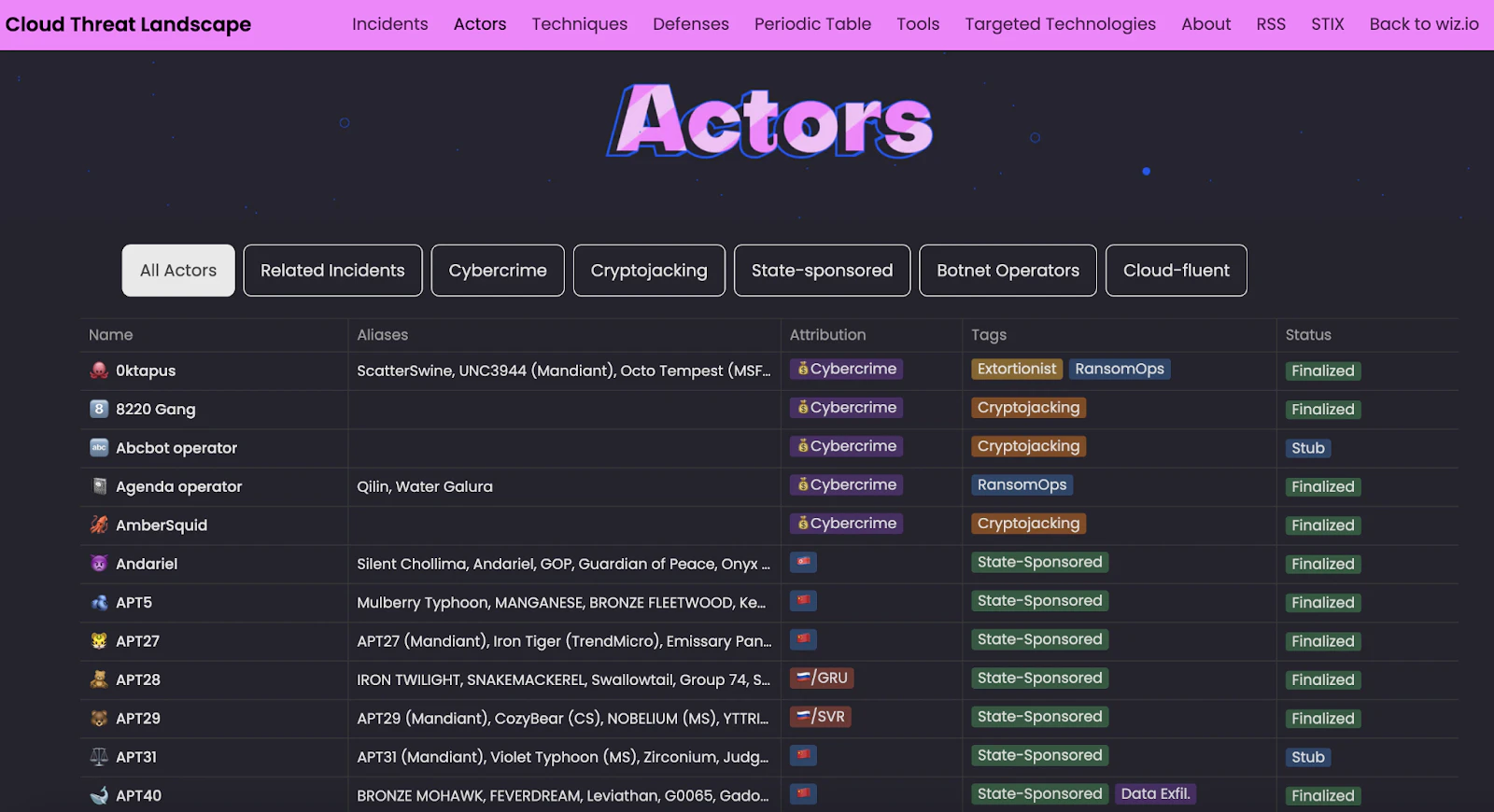This screenshot has height=812, width=1494.
Task: Click the SVR attribution badge for APT29
Action: (821, 717)
